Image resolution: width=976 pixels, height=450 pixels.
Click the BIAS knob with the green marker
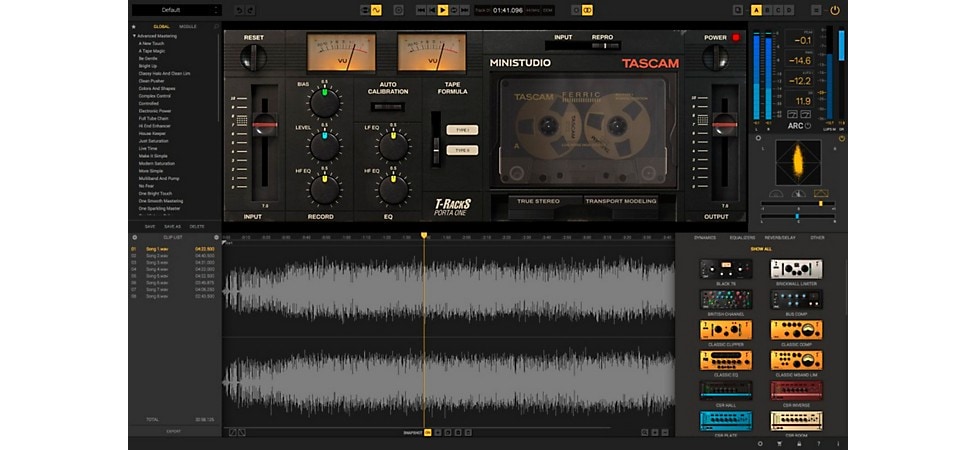coord(325,103)
